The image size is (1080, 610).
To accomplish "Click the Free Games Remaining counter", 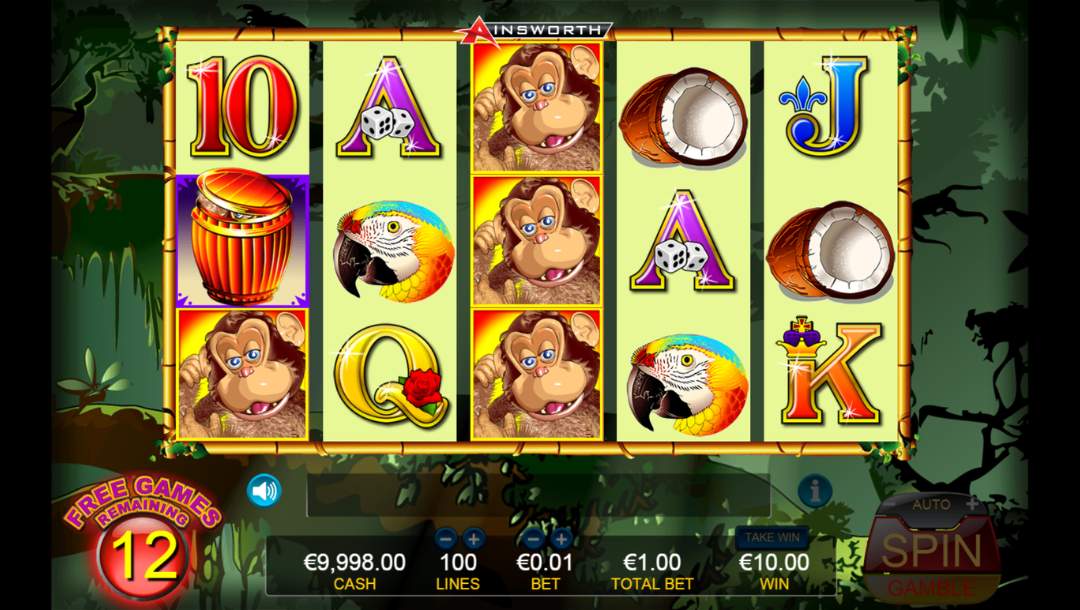I will pos(141,537).
